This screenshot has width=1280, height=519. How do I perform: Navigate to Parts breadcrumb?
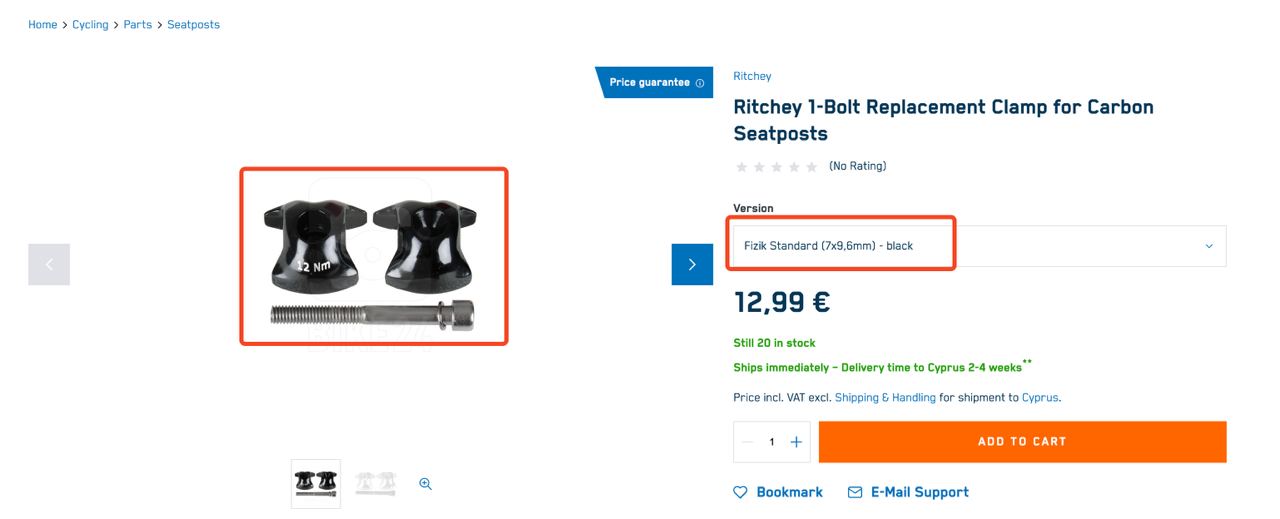(138, 25)
